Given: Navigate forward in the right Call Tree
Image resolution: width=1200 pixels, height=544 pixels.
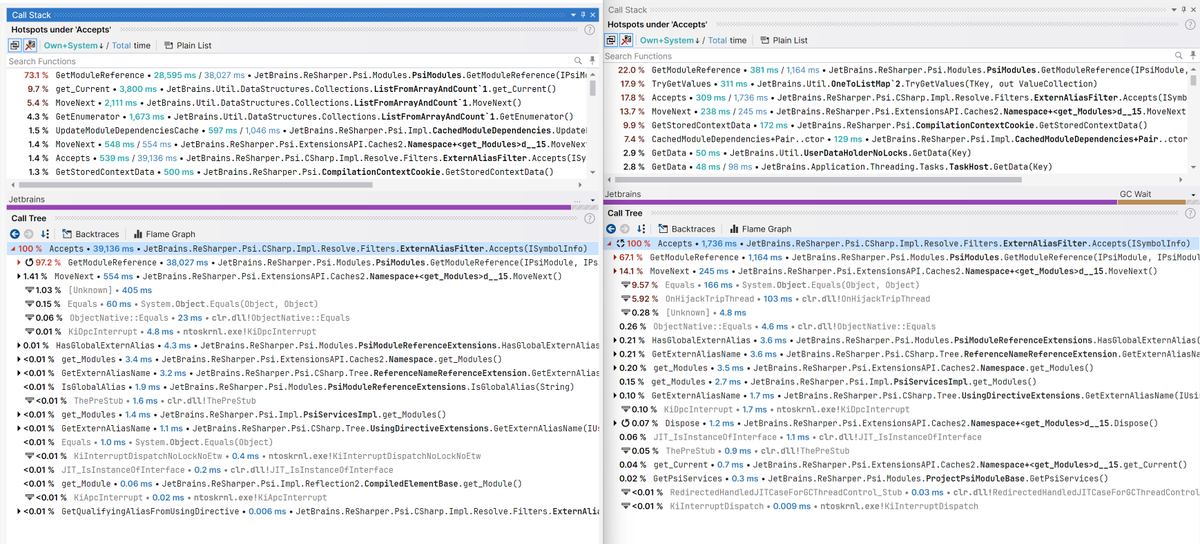Looking at the screenshot, I should pos(627,229).
